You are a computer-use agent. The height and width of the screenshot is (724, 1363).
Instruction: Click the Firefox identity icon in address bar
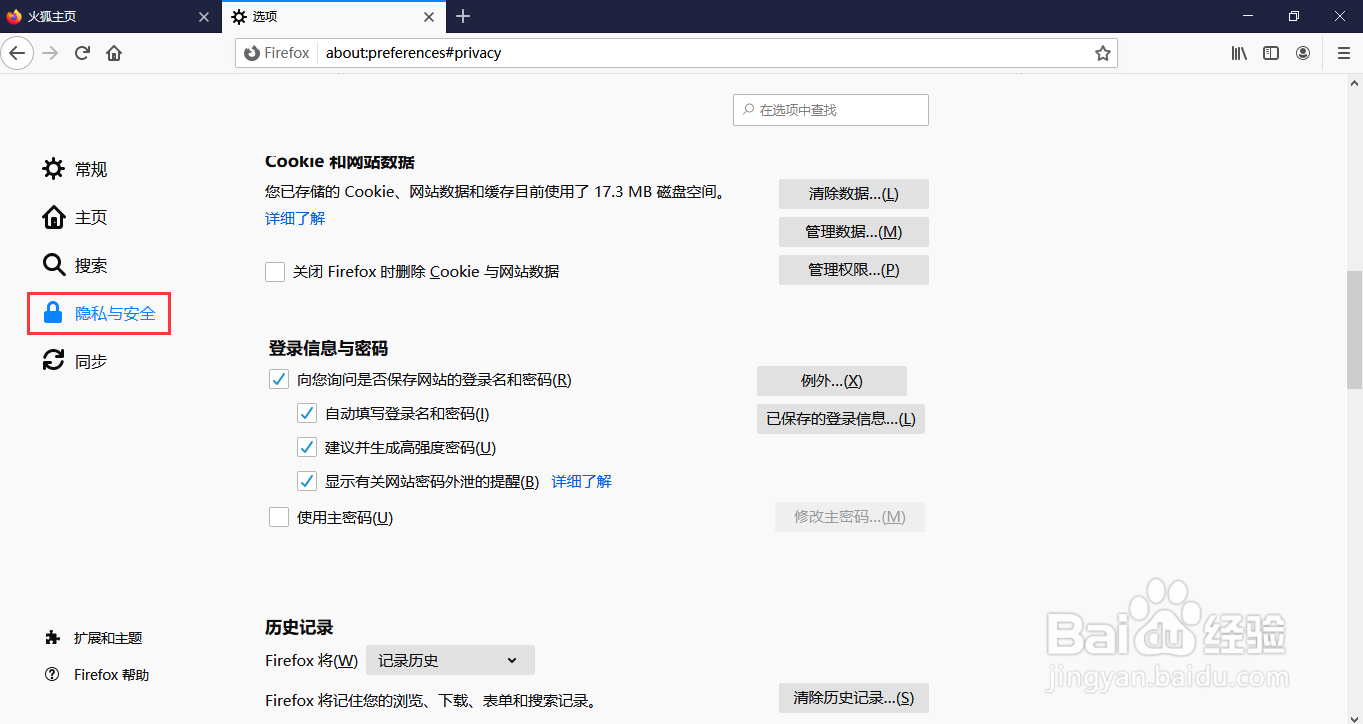252,53
